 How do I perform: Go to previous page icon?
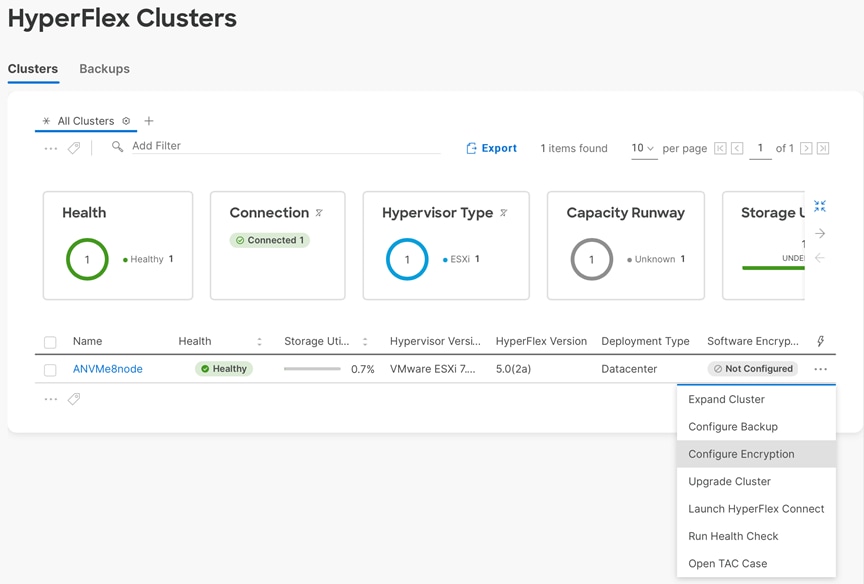pos(737,148)
